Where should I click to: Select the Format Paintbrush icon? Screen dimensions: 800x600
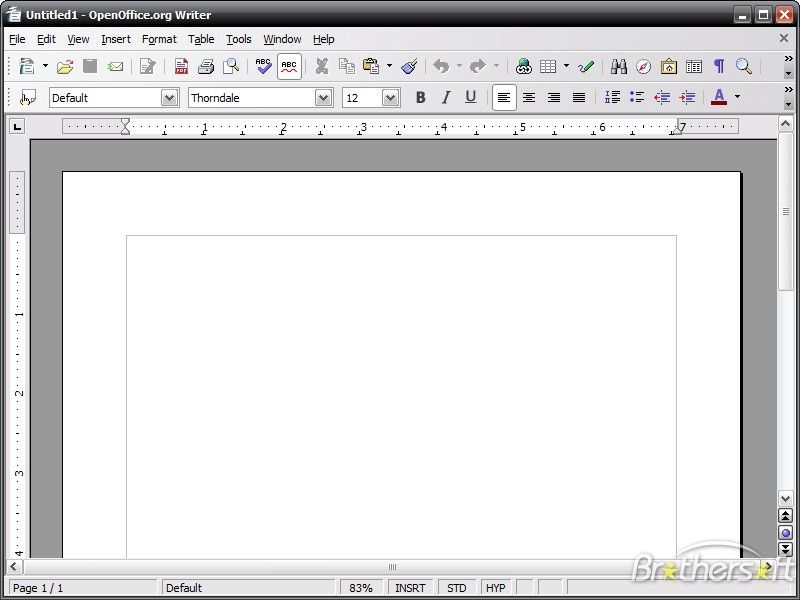pyautogui.click(x=409, y=66)
